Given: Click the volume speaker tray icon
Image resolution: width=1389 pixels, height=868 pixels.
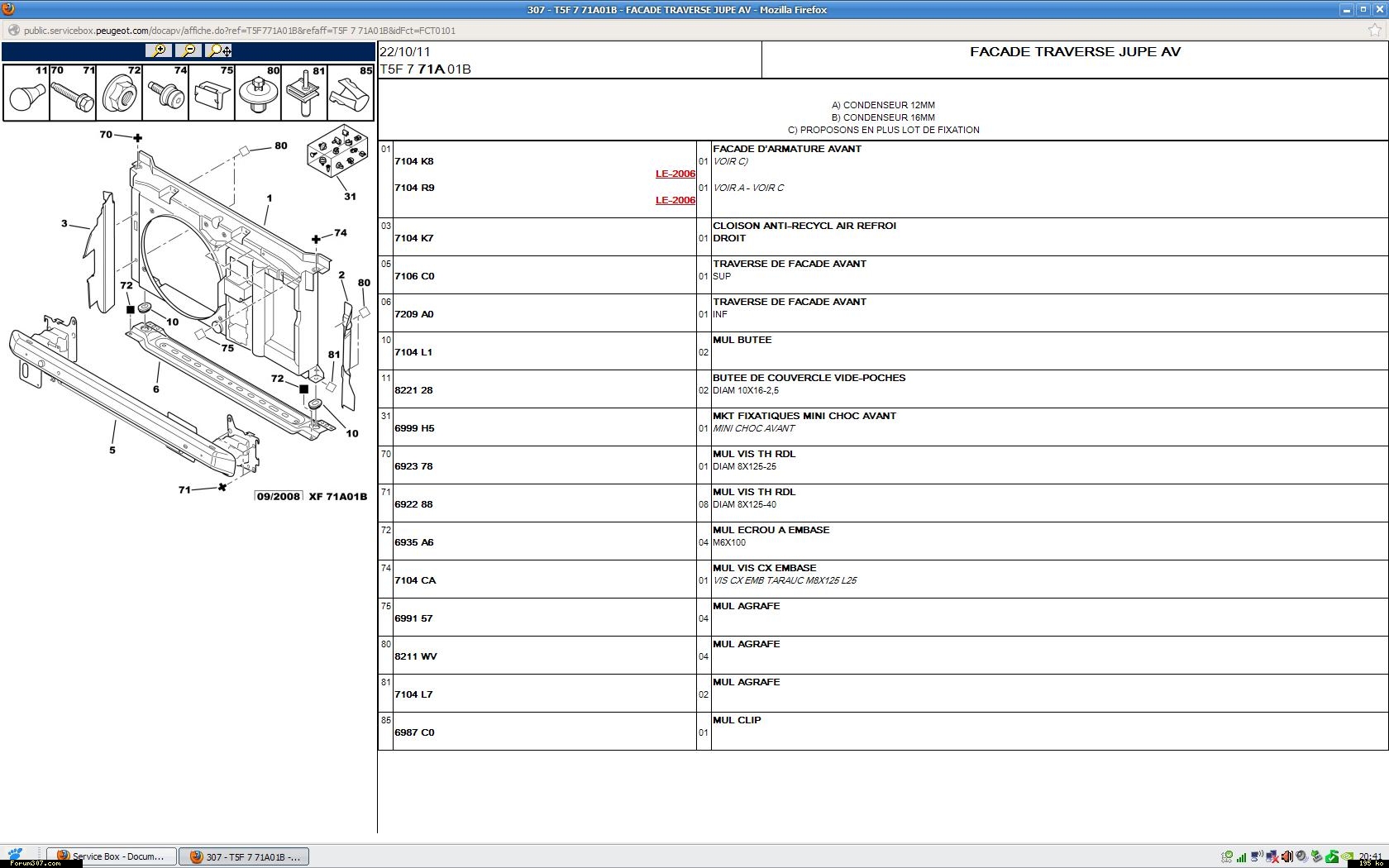Looking at the screenshot, I should [1287, 856].
